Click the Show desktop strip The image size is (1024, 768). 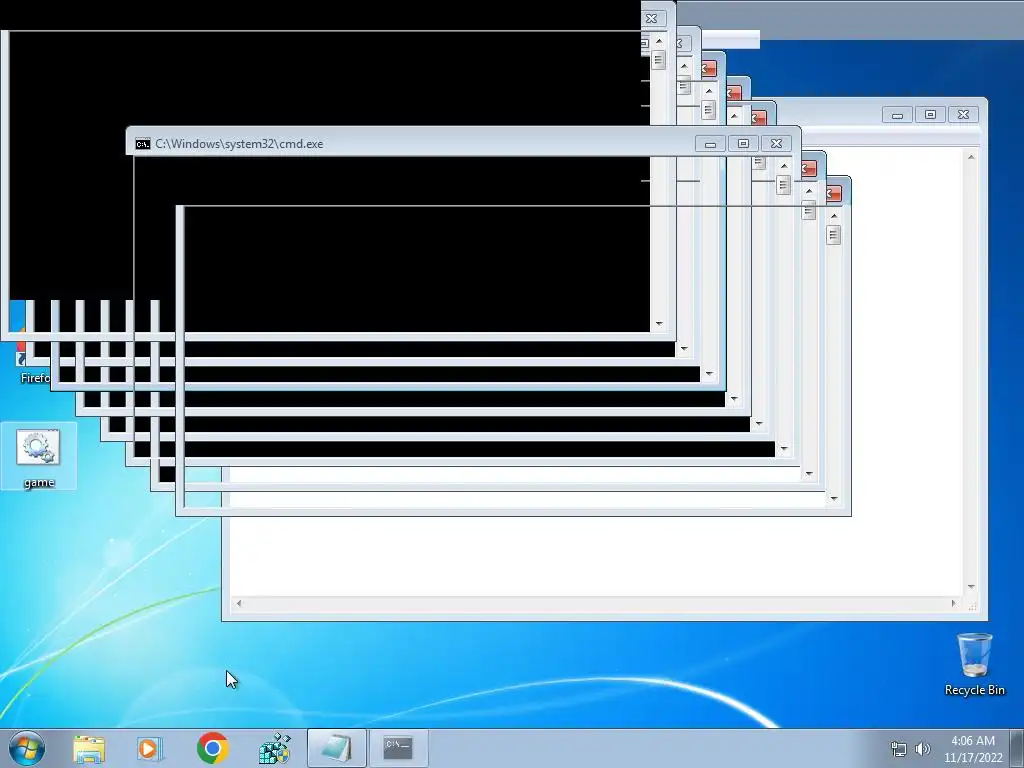point(1017,748)
